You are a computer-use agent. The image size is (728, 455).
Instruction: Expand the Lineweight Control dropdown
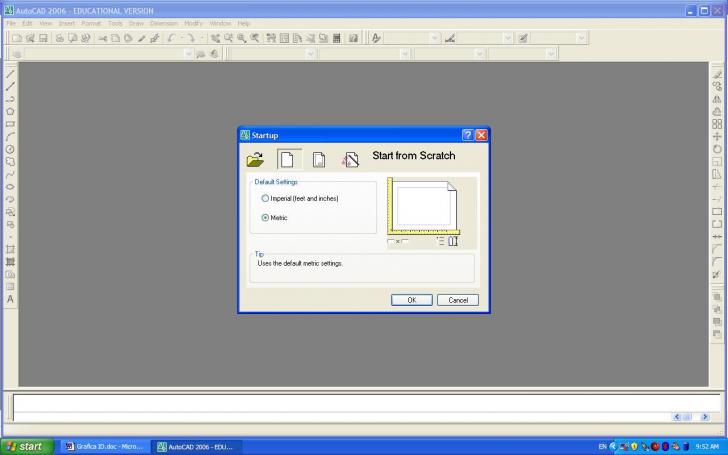(479, 54)
